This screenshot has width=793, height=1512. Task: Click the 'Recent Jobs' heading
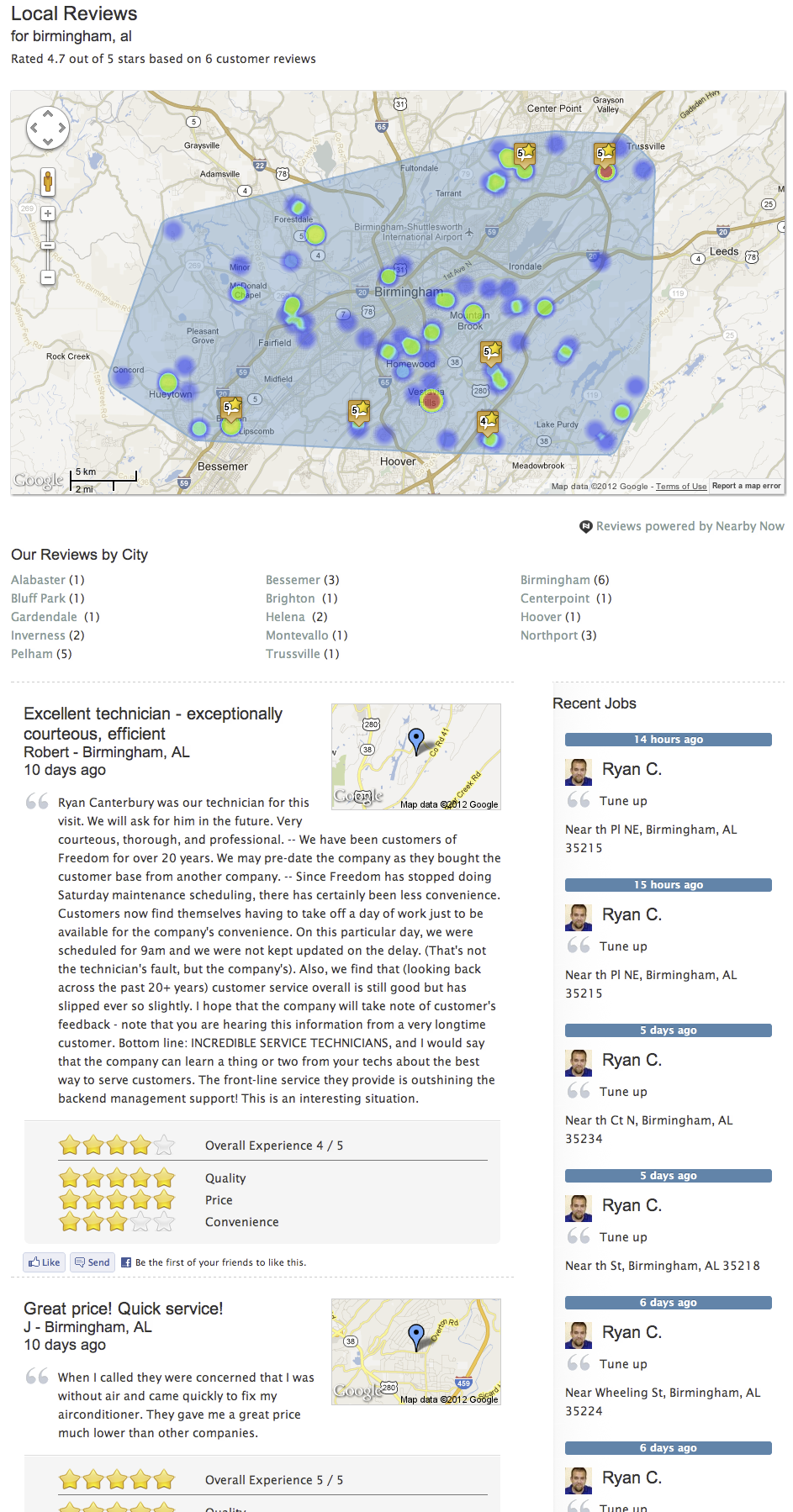[595, 703]
